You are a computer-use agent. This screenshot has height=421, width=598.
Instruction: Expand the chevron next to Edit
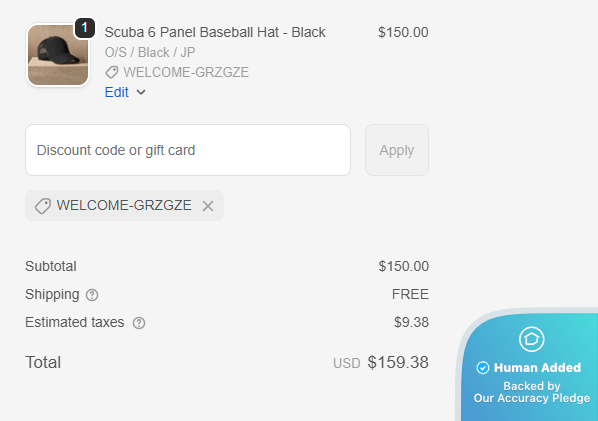141,92
